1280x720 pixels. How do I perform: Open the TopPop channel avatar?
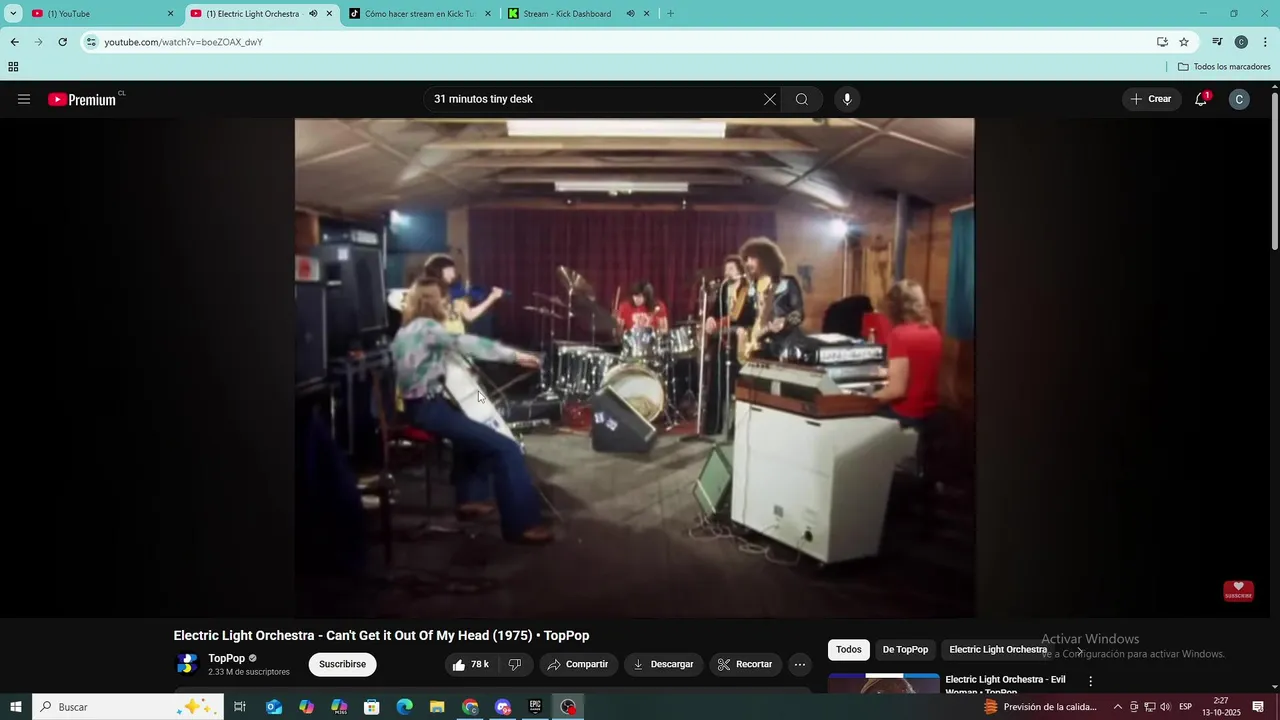coord(187,664)
